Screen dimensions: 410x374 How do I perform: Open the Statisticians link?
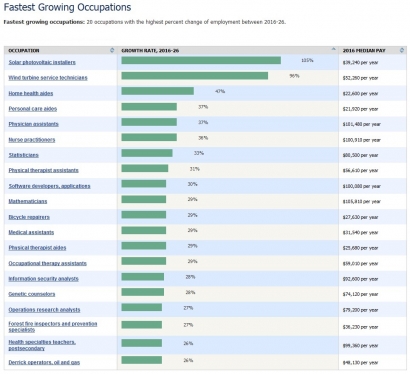23,155
